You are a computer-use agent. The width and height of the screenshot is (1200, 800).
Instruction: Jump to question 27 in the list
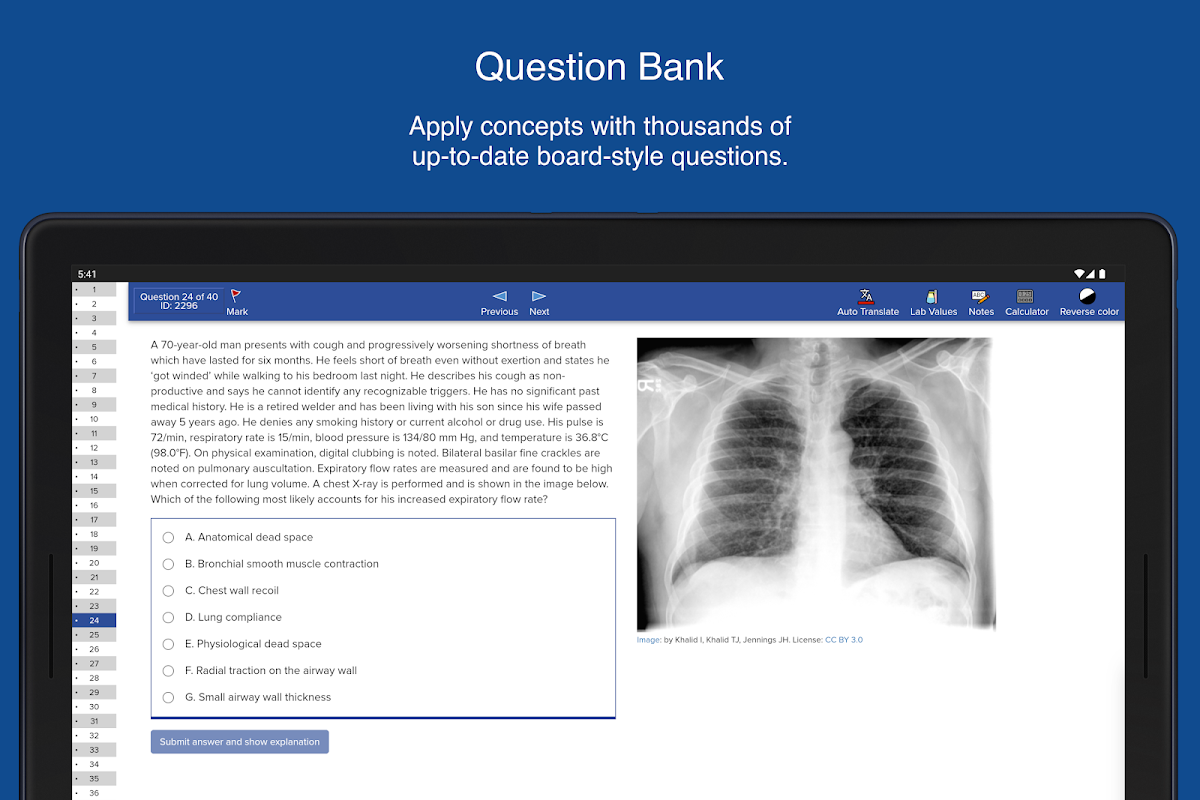click(x=94, y=664)
